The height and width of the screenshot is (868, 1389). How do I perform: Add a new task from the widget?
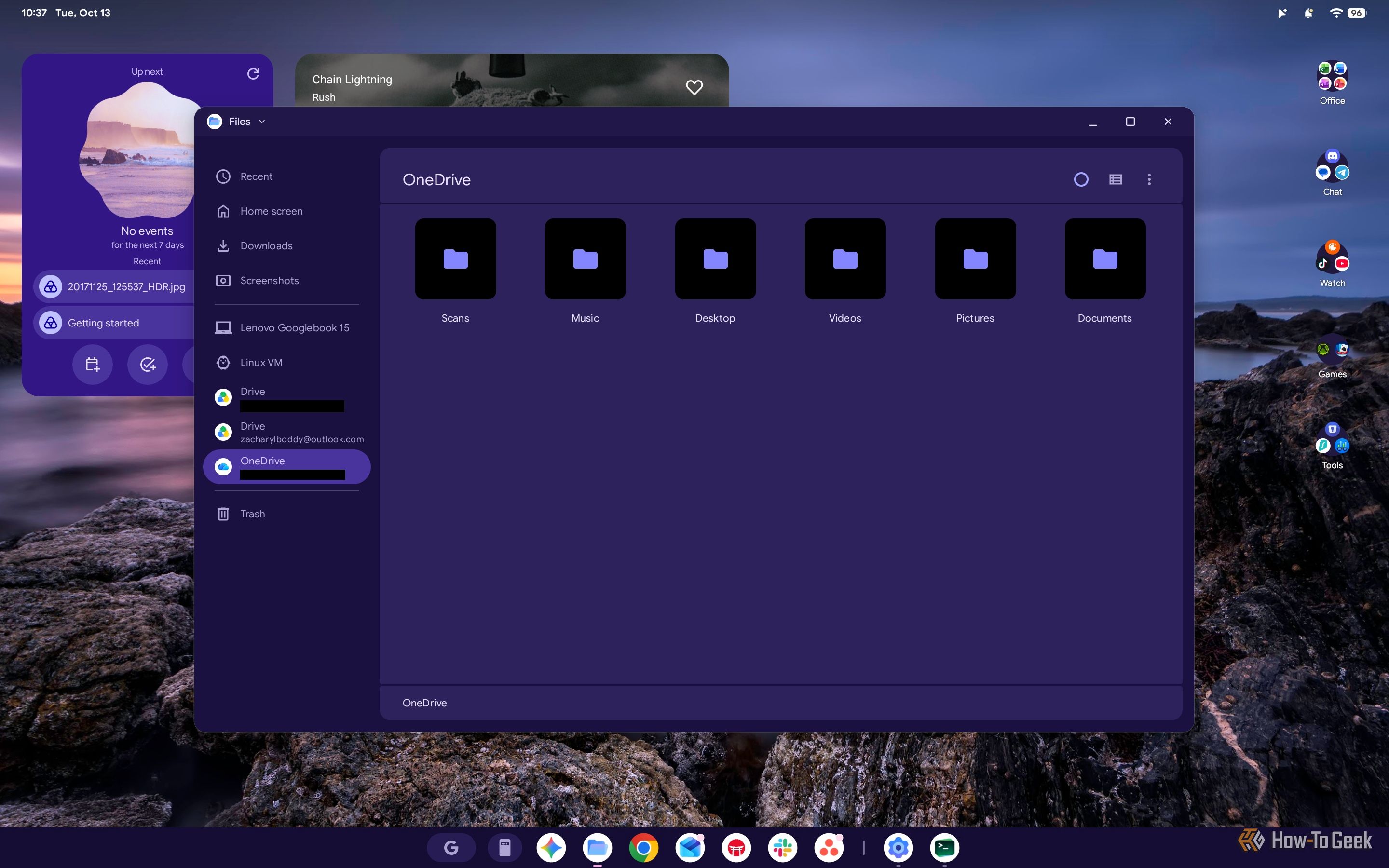tap(148, 364)
